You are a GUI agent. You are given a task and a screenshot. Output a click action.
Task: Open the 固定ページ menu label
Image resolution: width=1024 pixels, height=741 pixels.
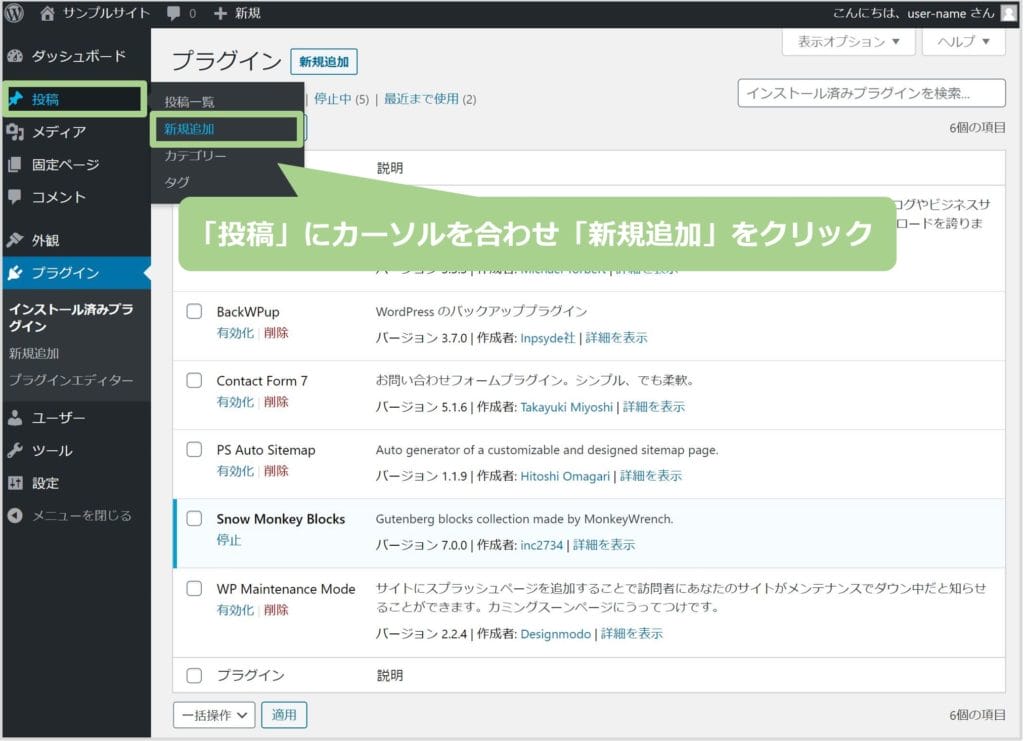pyautogui.click(x=66, y=165)
